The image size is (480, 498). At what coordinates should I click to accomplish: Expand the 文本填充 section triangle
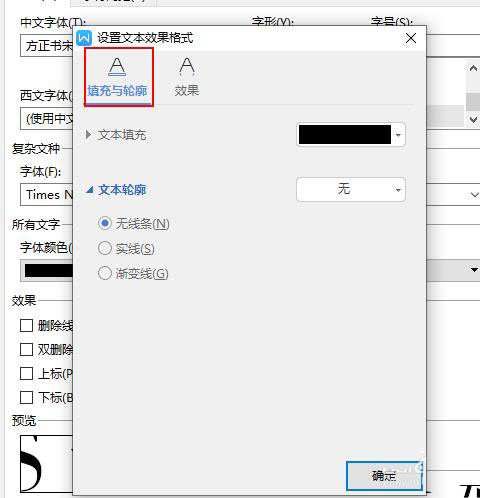tap(88, 135)
